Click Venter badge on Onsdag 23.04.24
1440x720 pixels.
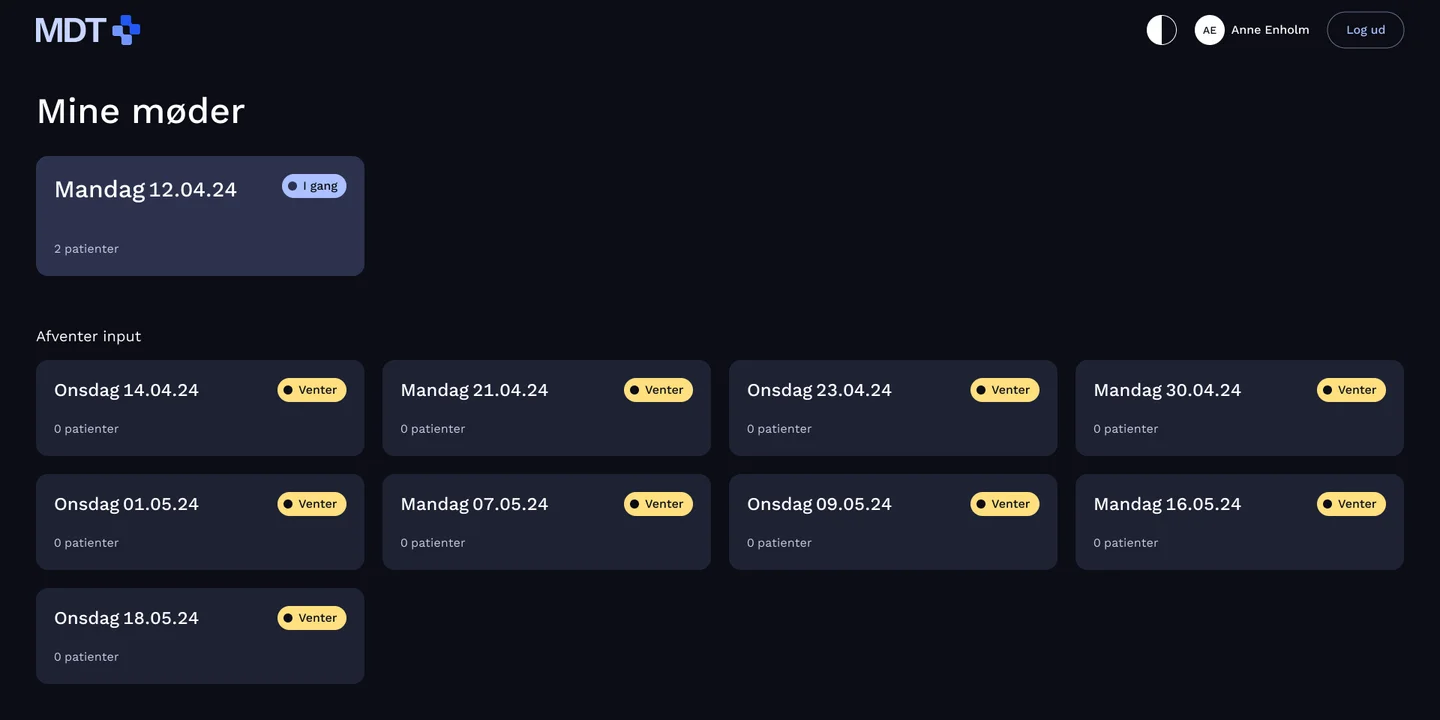[x=1005, y=390]
